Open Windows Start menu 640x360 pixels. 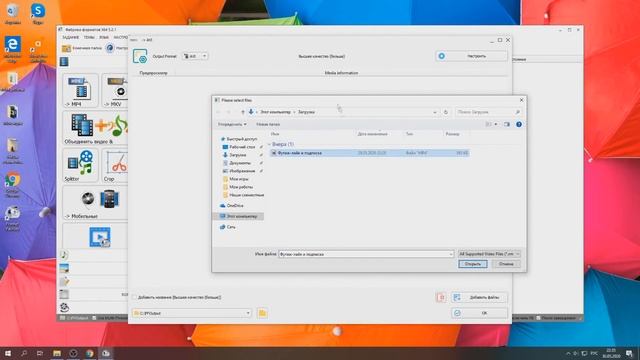8,353
